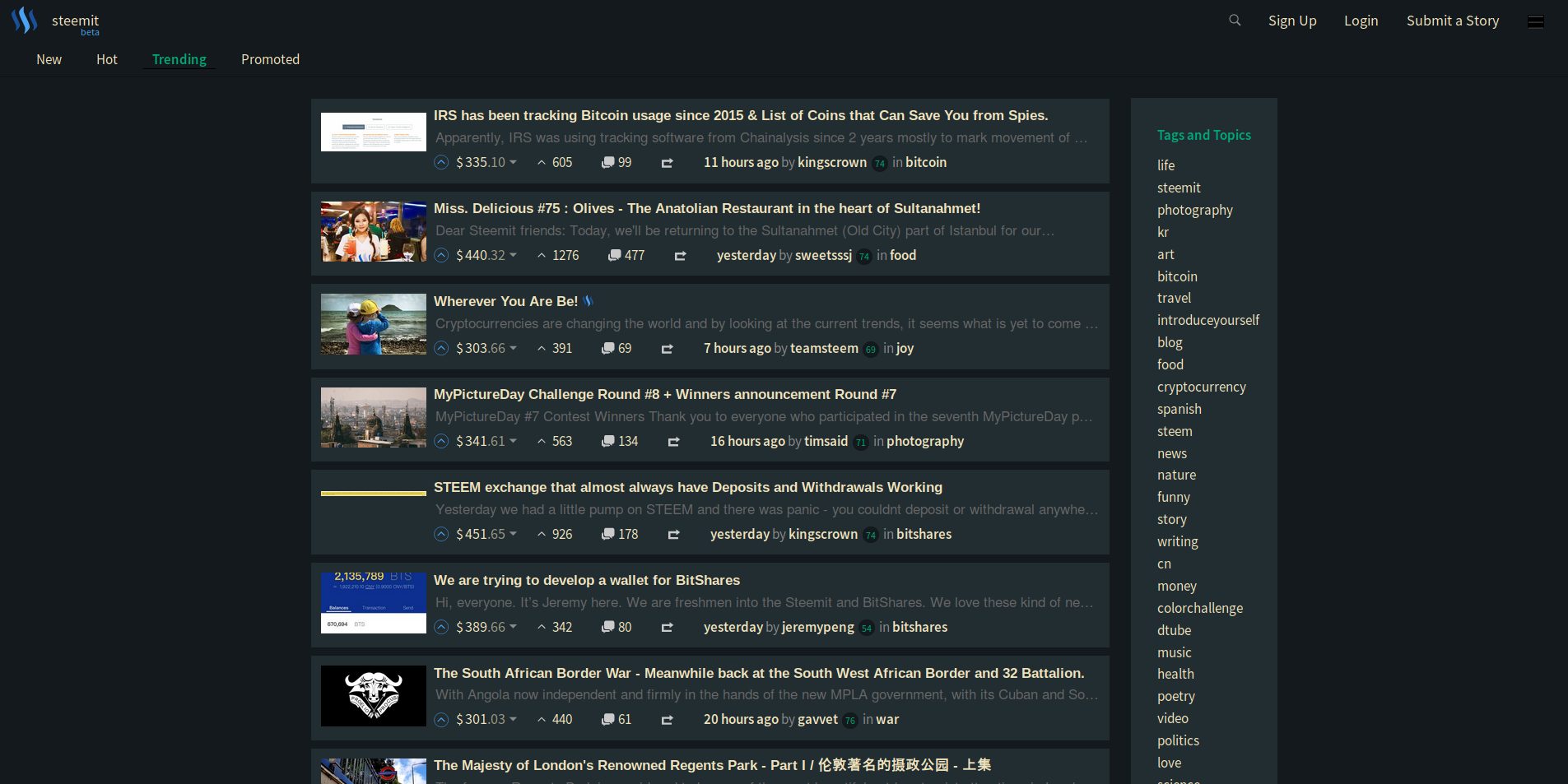This screenshot has width=1568, height=784.
Task: Toggle upvote on the IRS Bitcoin tracking post
Action: (x=442, y=162)
